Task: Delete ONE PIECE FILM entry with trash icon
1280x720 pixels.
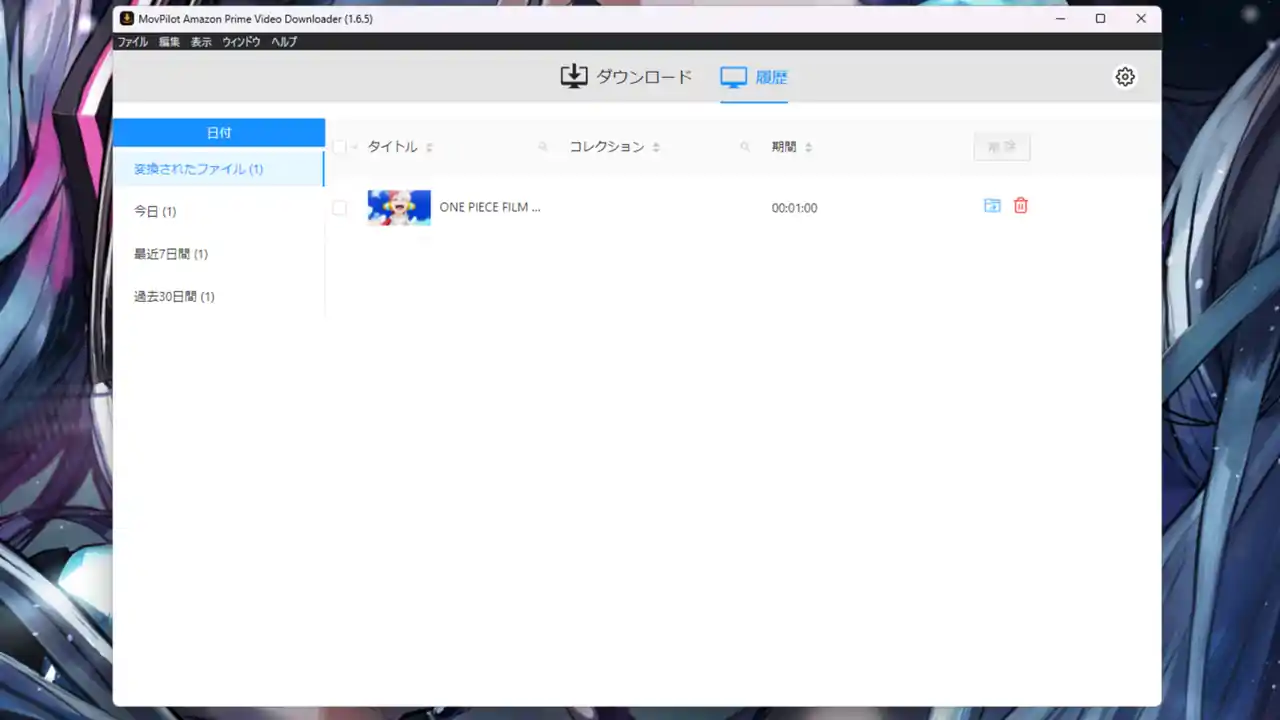Action: [x=1021, y=206]
